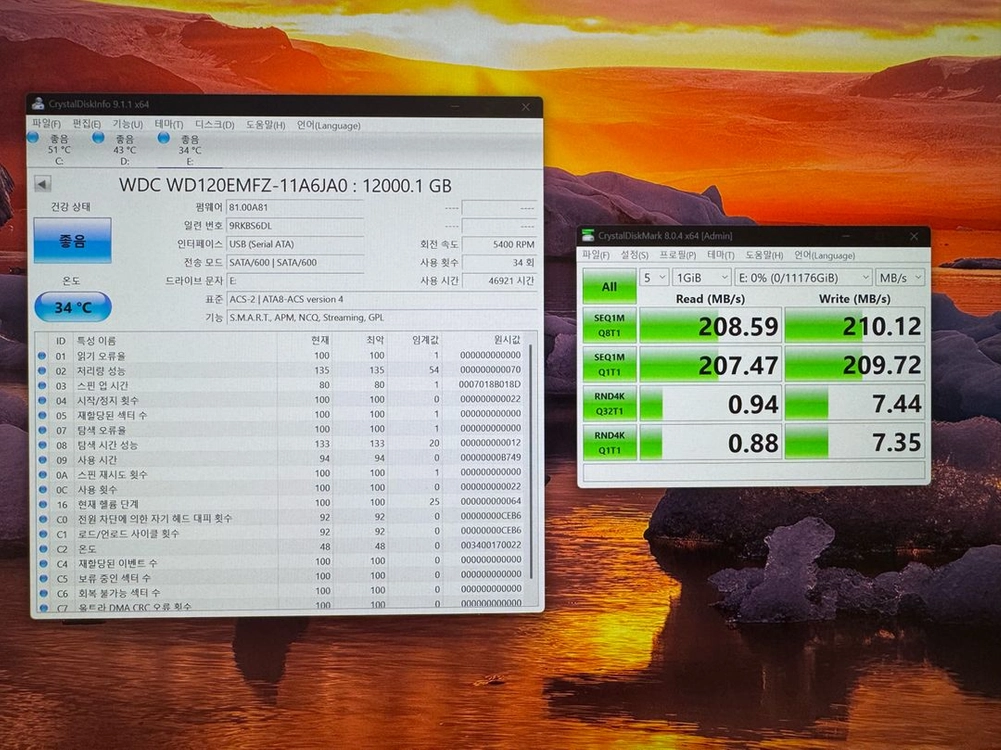
Task: Click the firmware field 81.00A81
Action: (x=295, y=207)
